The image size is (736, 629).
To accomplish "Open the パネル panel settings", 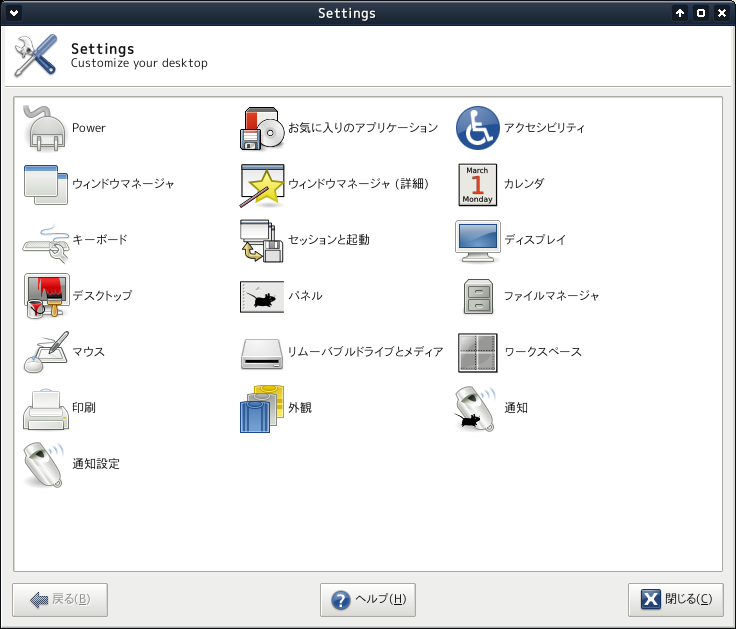I will click(263, 296).
